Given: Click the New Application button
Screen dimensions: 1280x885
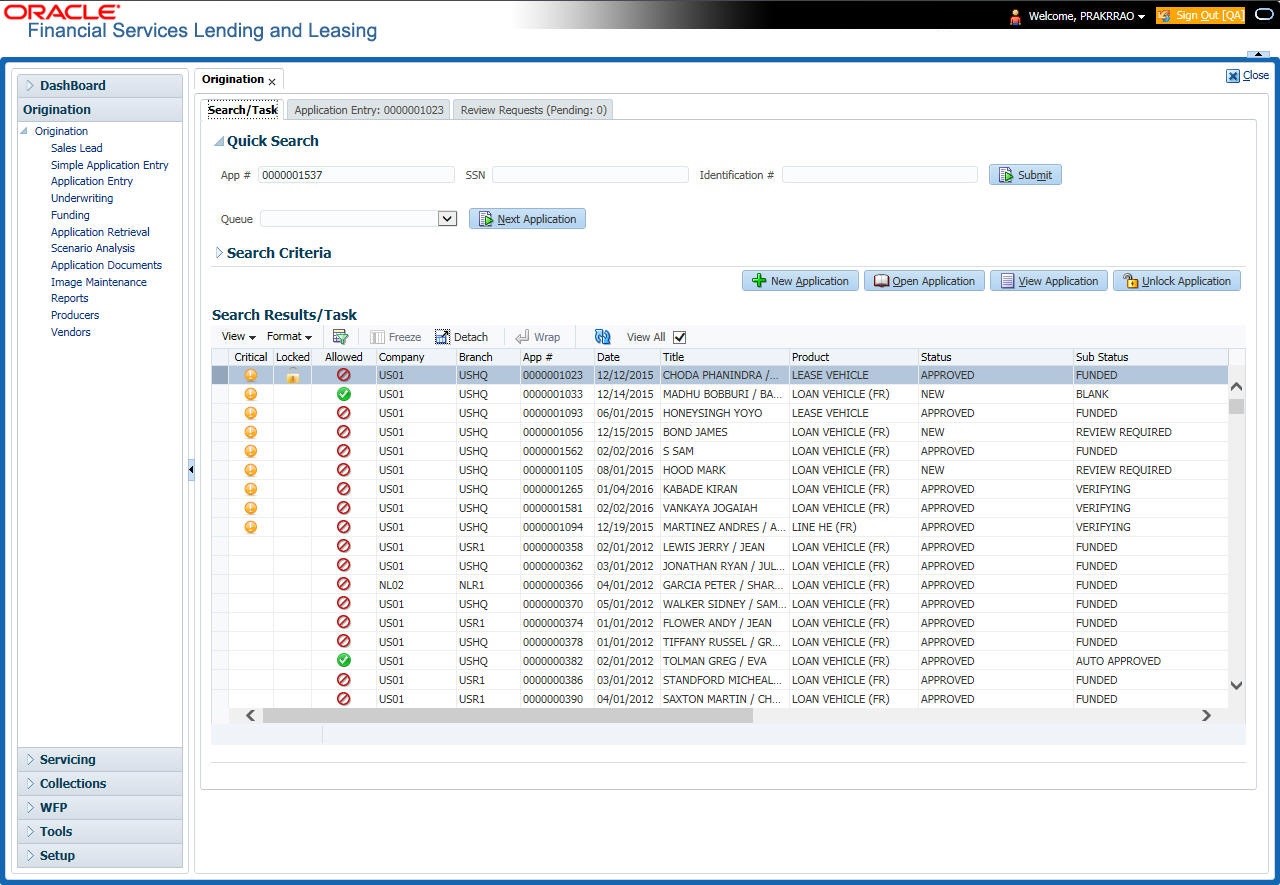Looking at the screenshot, I should tap(800, 281).
